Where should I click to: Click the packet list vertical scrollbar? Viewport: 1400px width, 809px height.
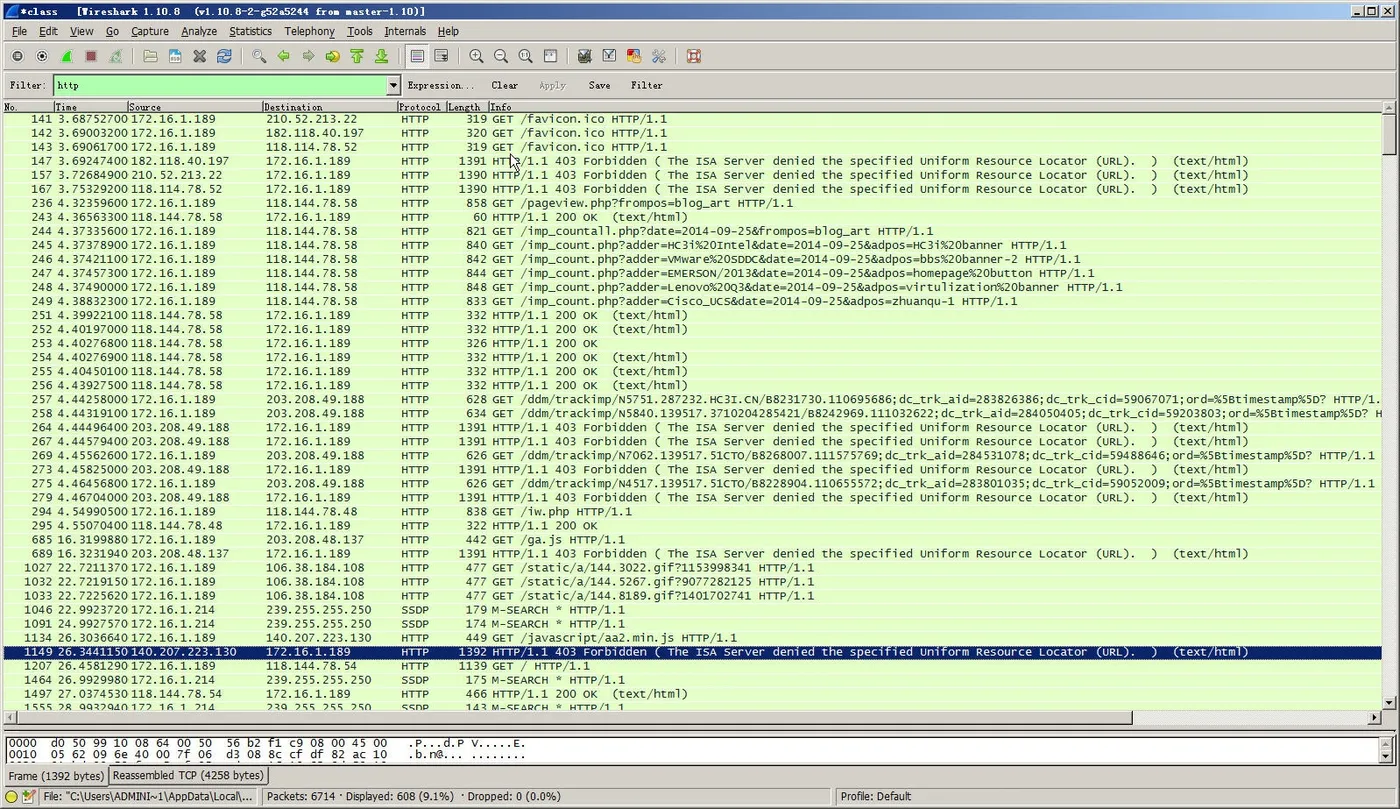pos(1389,405)
